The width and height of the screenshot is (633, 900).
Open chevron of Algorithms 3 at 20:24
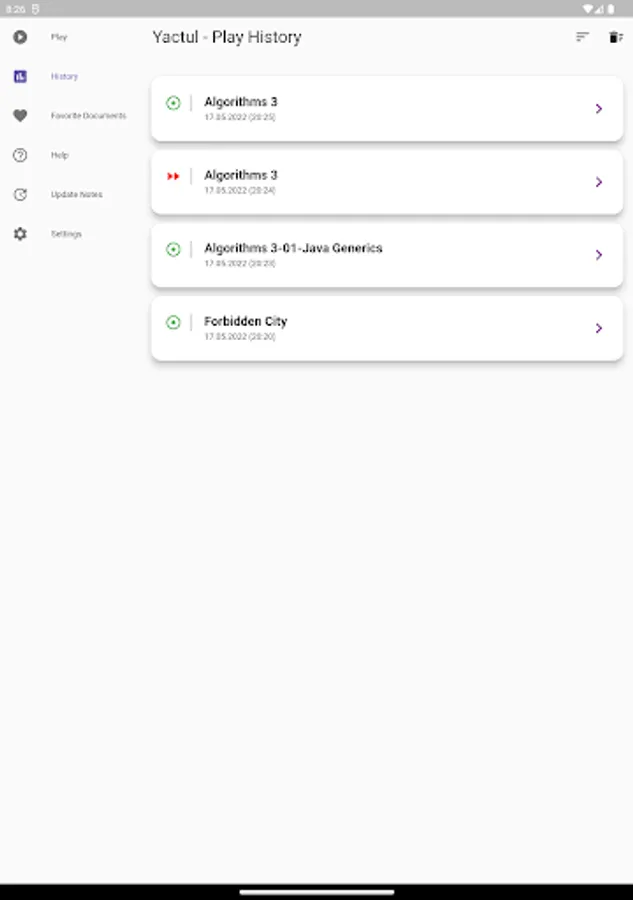pos(598,182)
